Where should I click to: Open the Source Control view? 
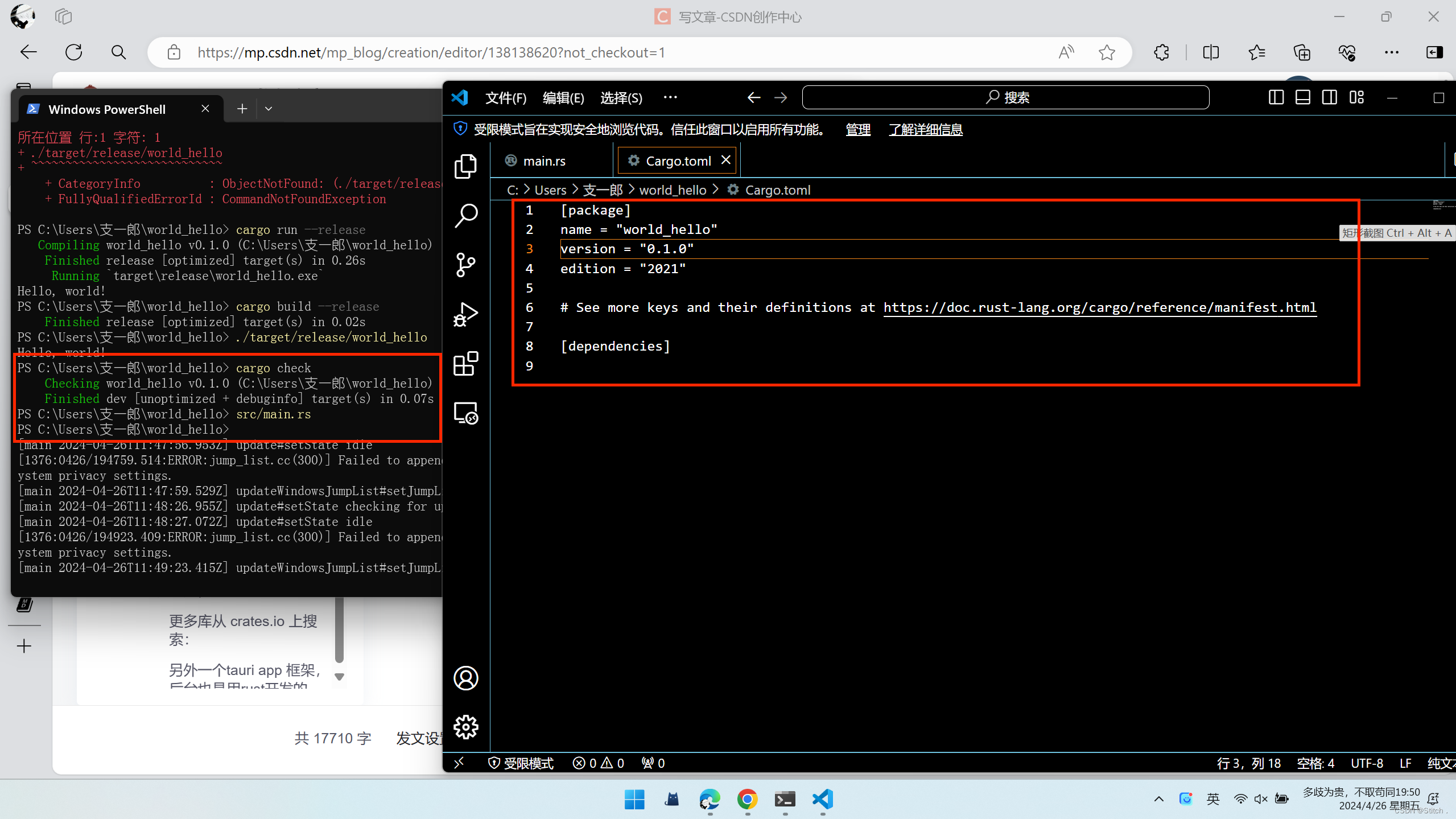(465, 265)
